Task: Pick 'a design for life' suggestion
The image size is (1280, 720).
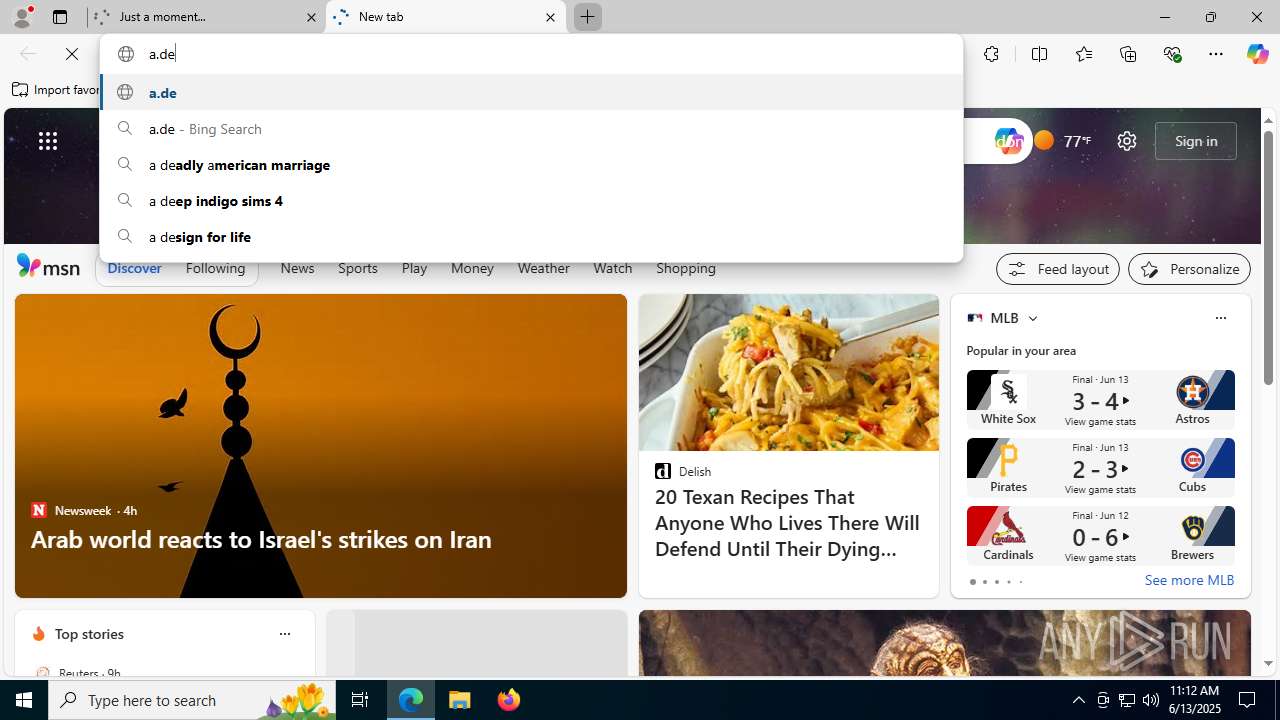Action: coord(531,236)
